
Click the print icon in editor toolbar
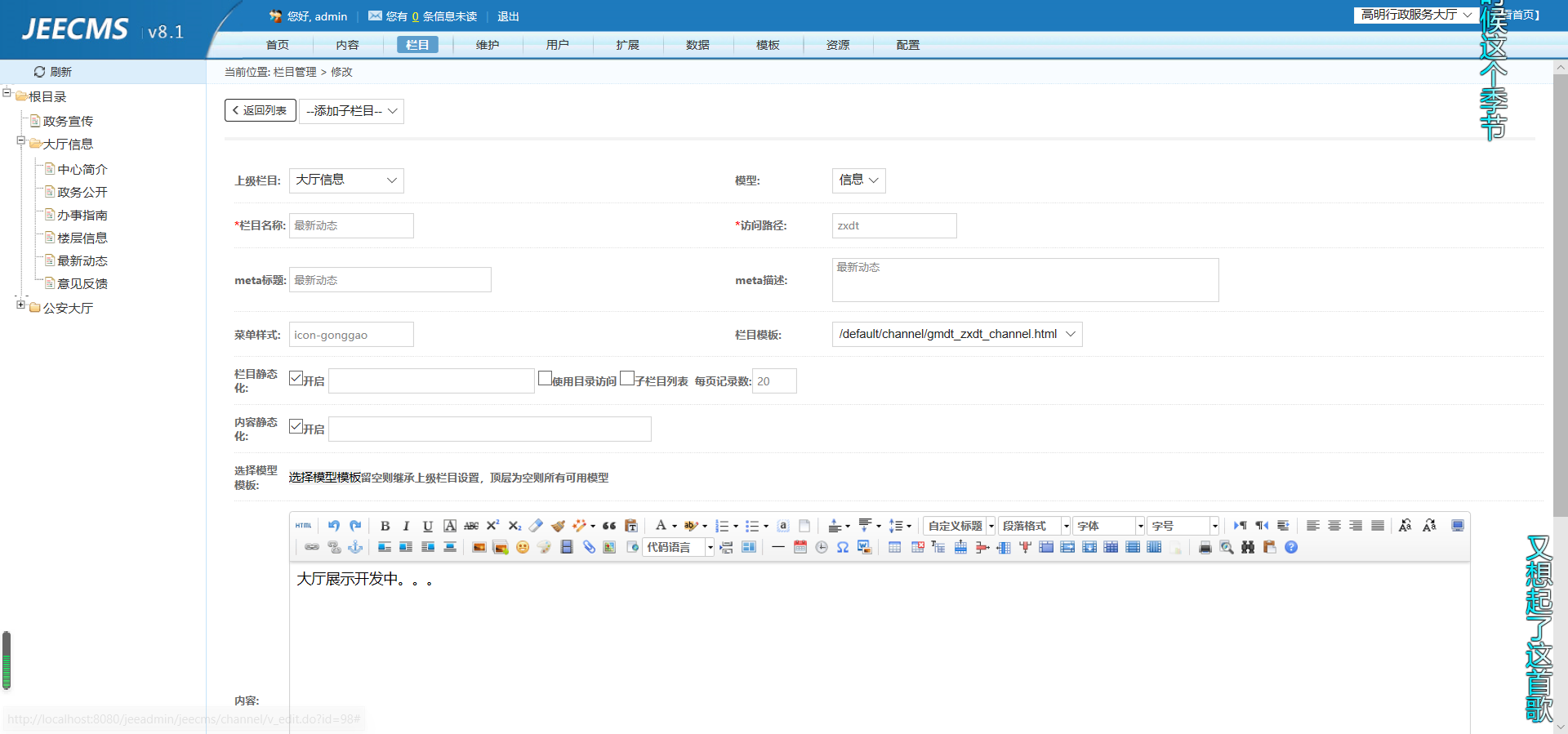click(x=1205, y=547)
